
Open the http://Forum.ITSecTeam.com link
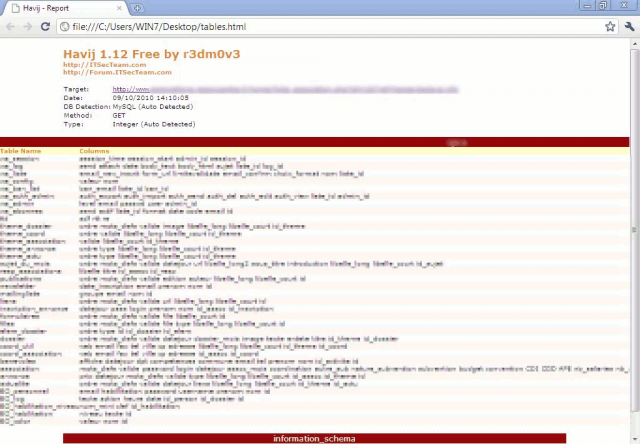[111, 72]
